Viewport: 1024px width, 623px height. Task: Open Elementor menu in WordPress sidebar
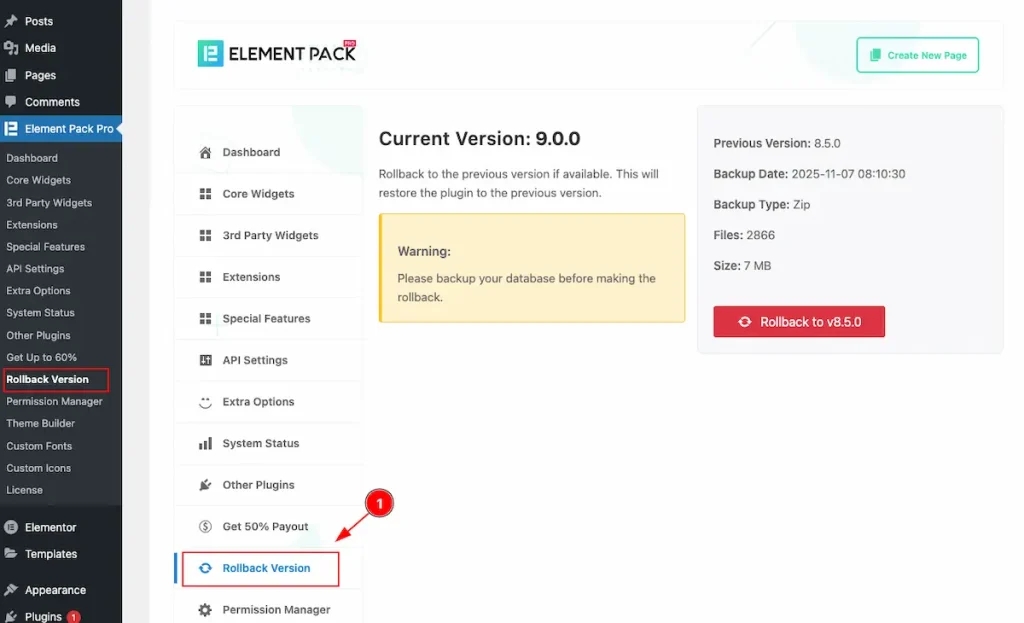coord(50,527)
